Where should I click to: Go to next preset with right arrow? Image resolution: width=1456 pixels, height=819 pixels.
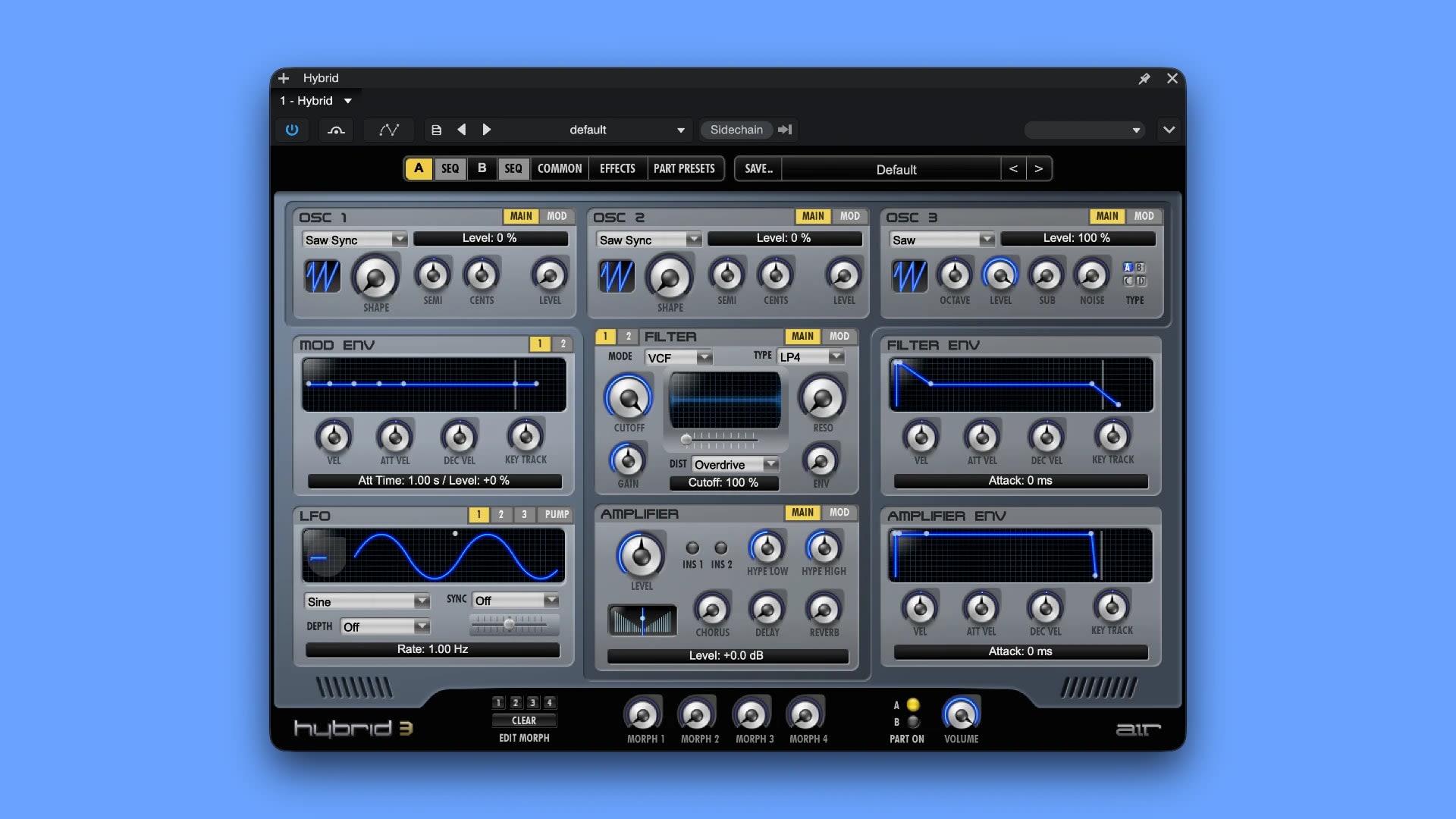click(486, 130)
